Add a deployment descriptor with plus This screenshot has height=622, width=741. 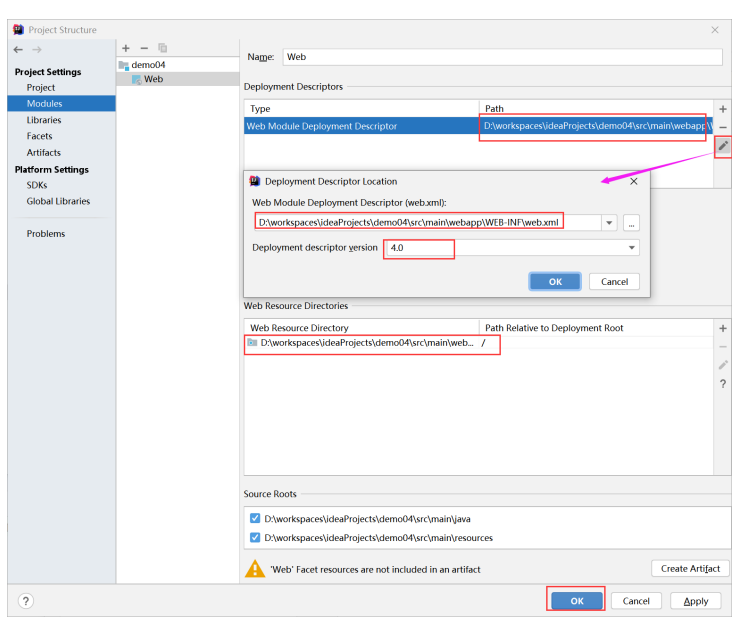[x=723, y=109]
